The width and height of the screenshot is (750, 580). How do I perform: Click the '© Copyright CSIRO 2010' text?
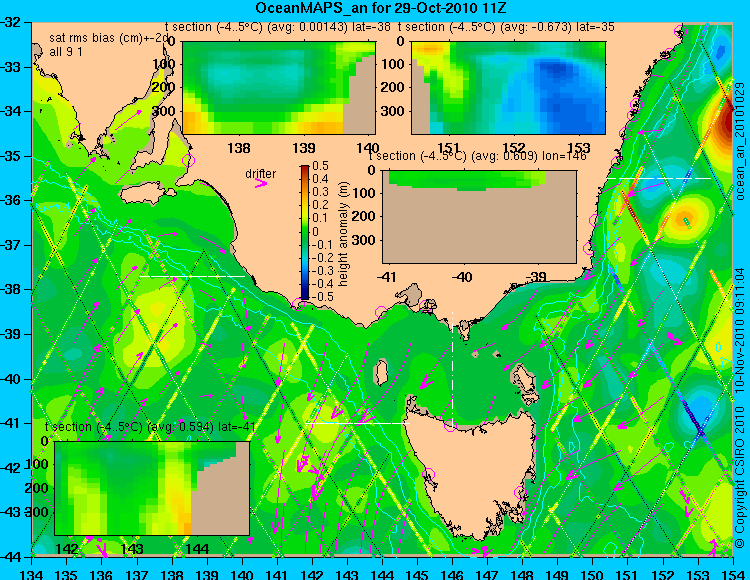click(740, 478)
